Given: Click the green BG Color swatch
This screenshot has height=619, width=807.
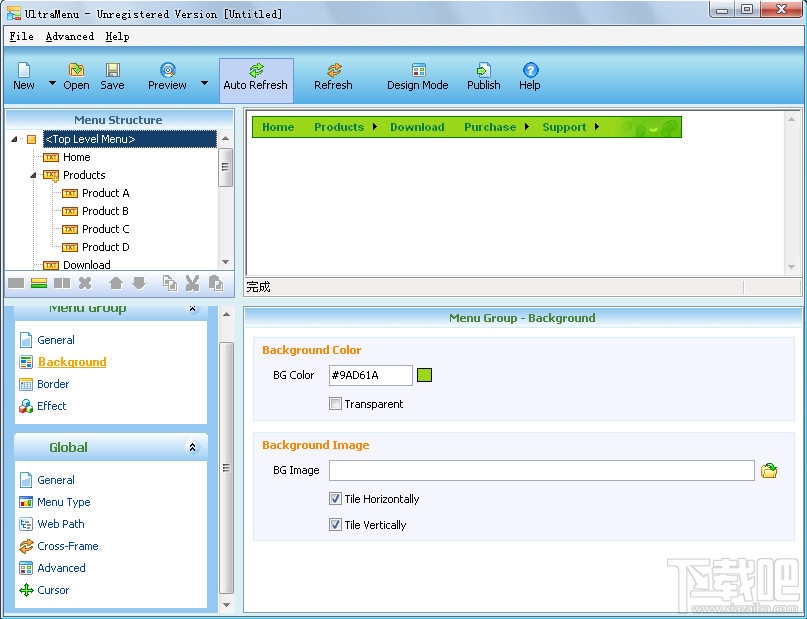Looking at the screenshot, I should point(425,375).
